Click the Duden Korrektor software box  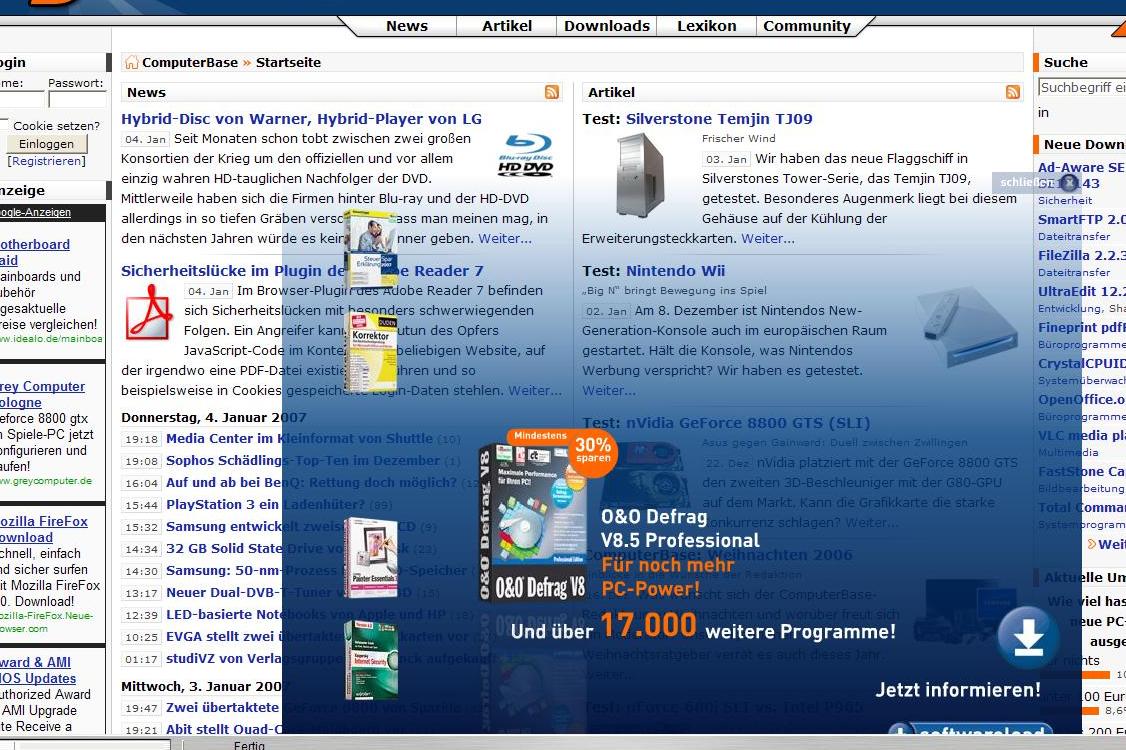point(371,352)
